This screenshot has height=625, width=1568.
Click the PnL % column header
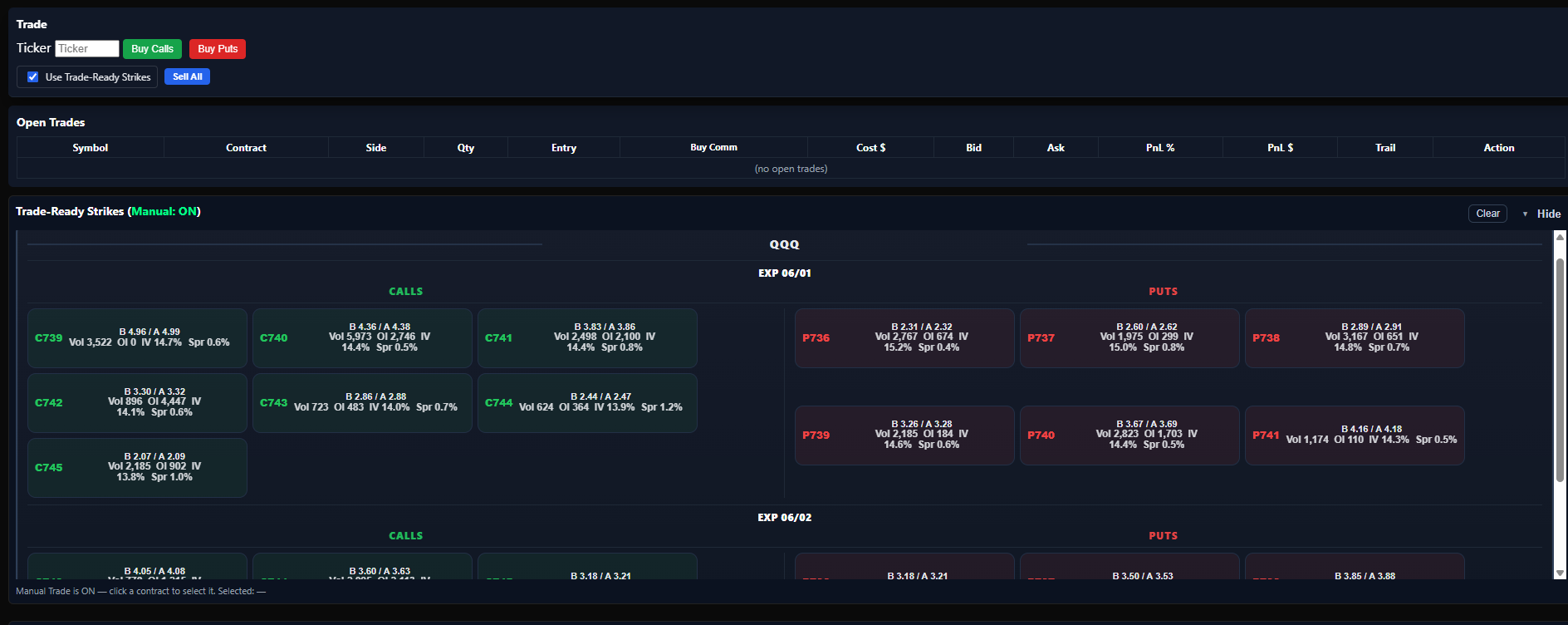pyautogui.click(x=1160, y=148)
